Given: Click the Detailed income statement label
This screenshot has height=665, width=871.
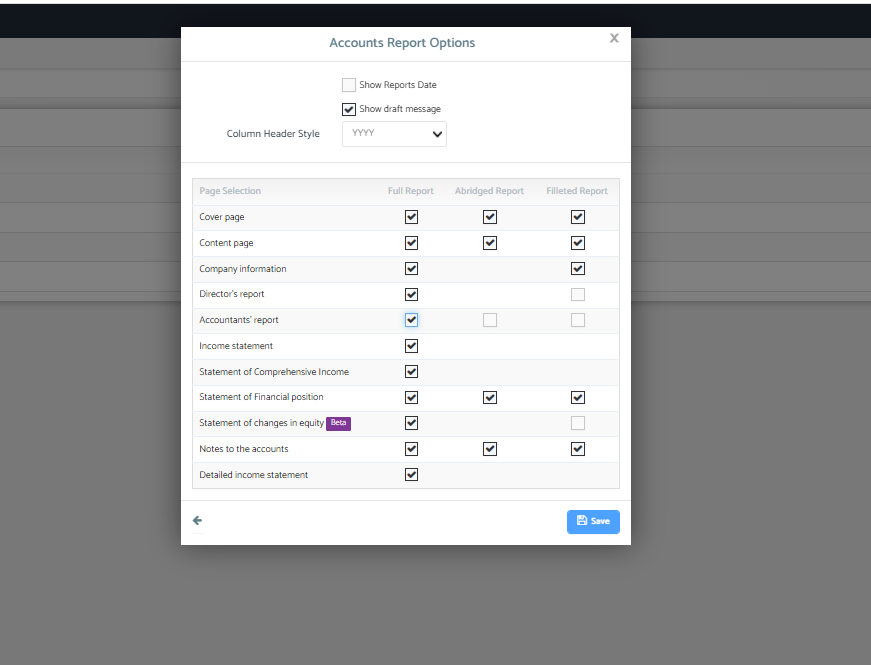Looking at the screenshot, I should [x=253, y=475].
